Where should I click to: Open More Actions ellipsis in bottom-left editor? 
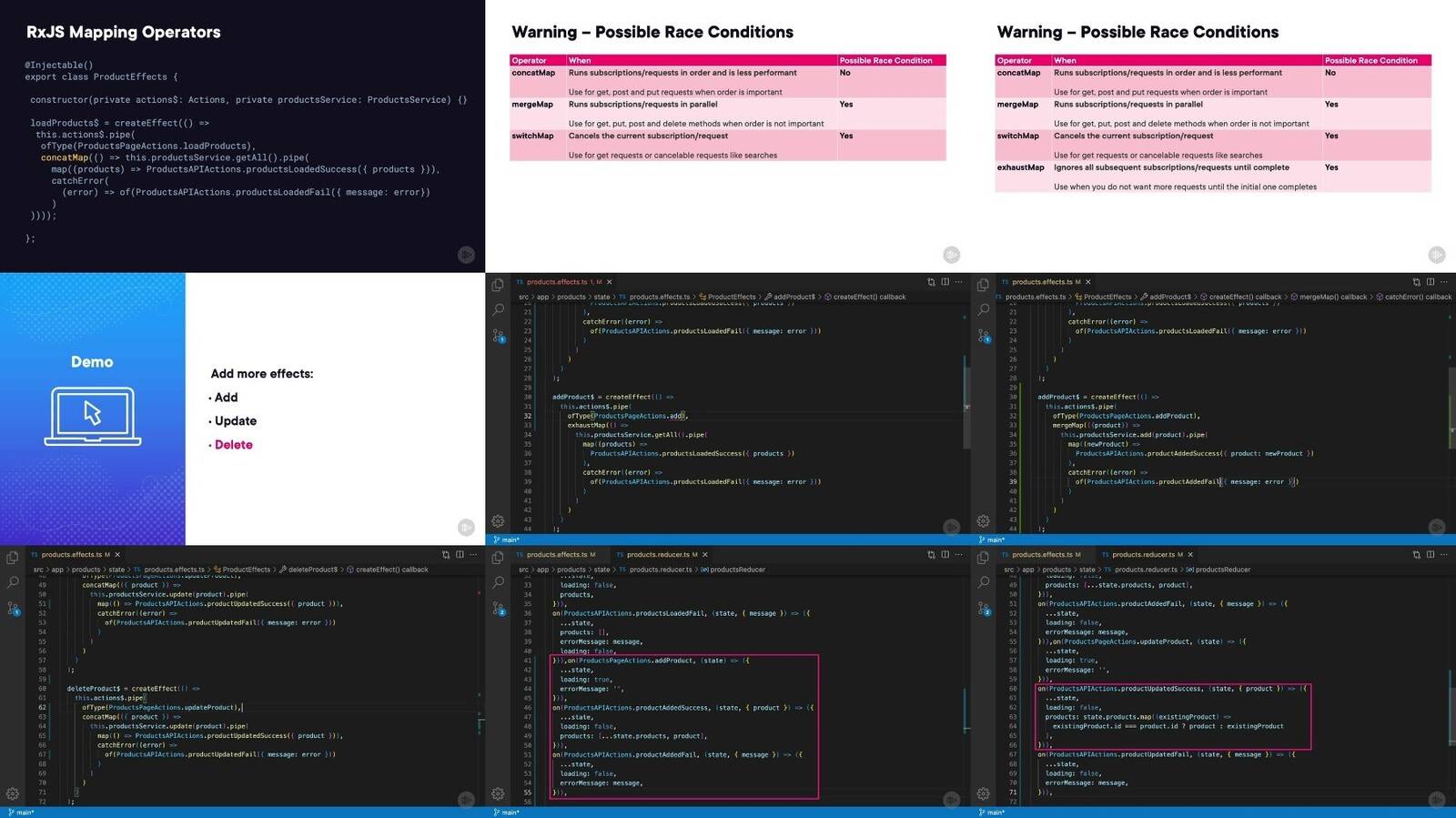472,554
